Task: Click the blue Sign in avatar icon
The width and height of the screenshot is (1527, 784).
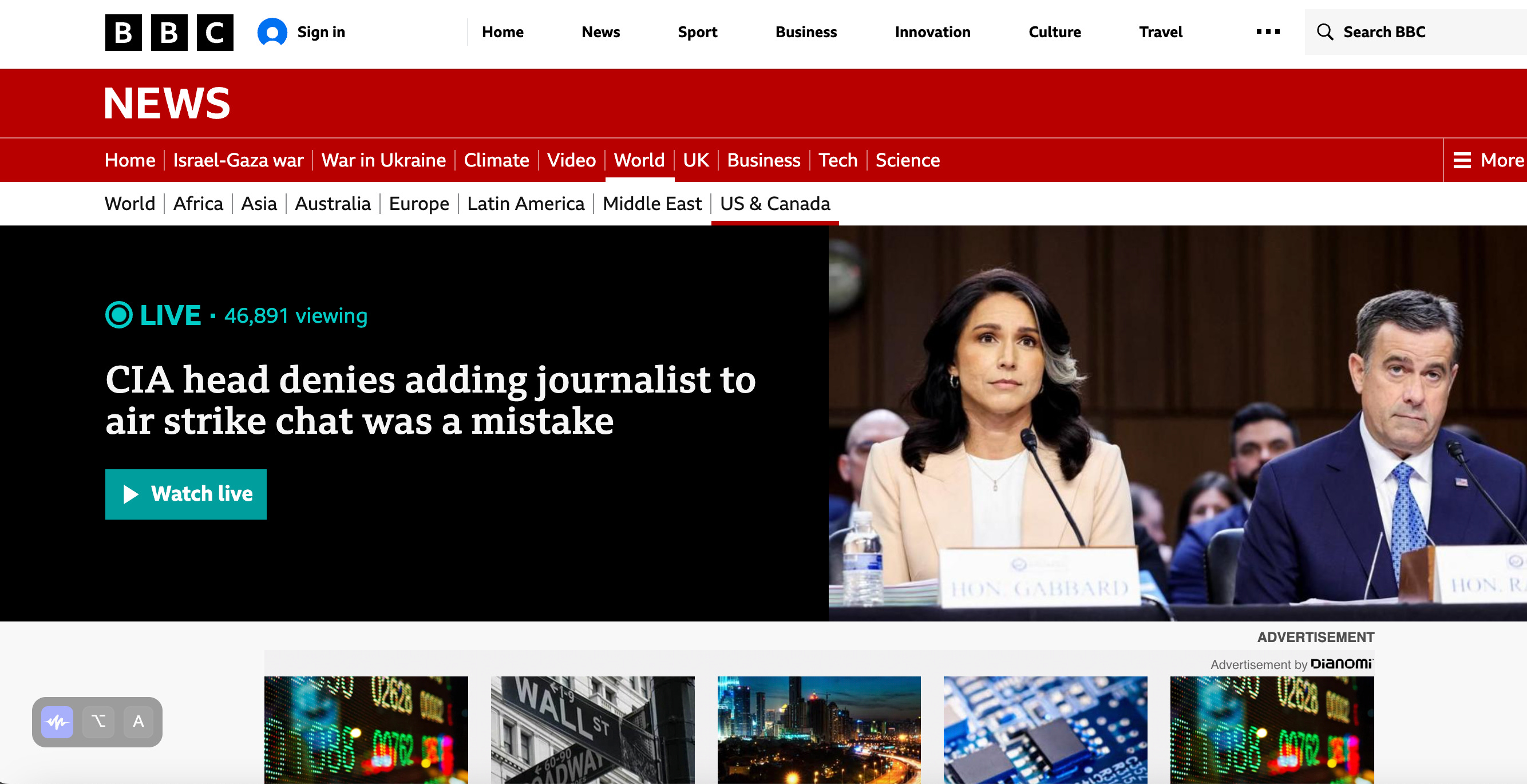Action: 272,32
